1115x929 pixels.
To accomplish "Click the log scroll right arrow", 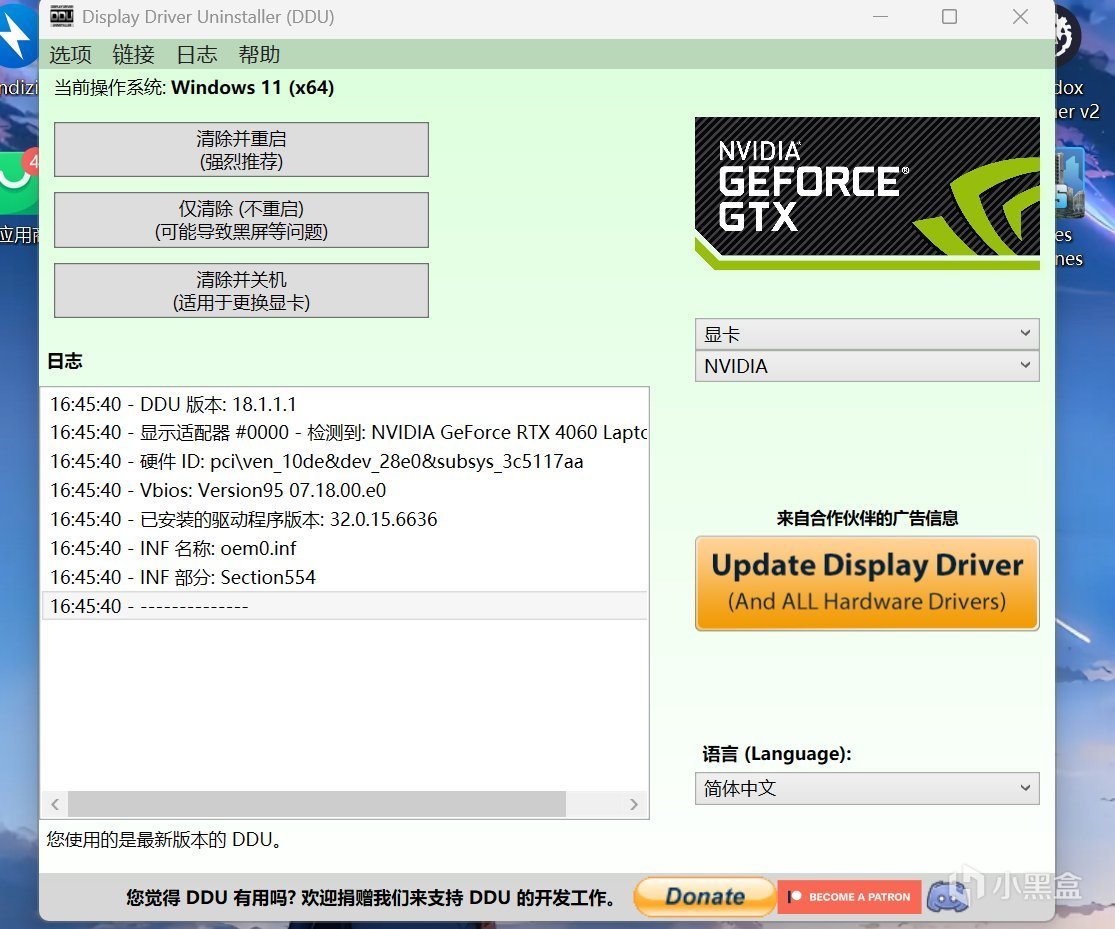I will click(634, 805).
